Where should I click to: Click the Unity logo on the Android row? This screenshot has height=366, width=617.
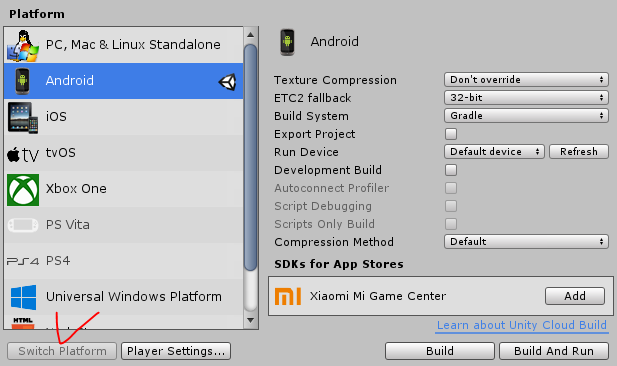click(227, 82)
